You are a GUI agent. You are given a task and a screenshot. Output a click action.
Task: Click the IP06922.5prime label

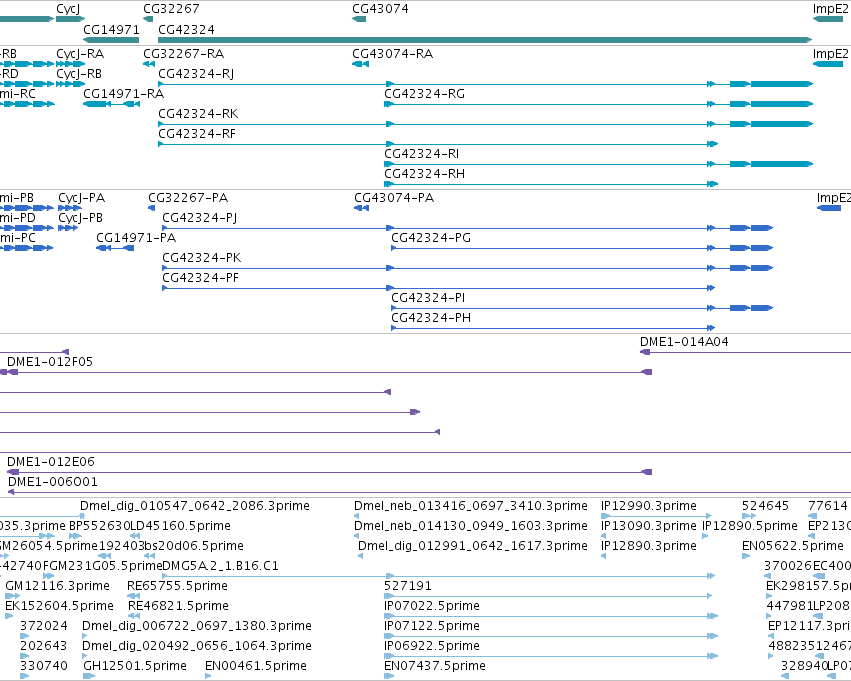(x=431, y=646)
